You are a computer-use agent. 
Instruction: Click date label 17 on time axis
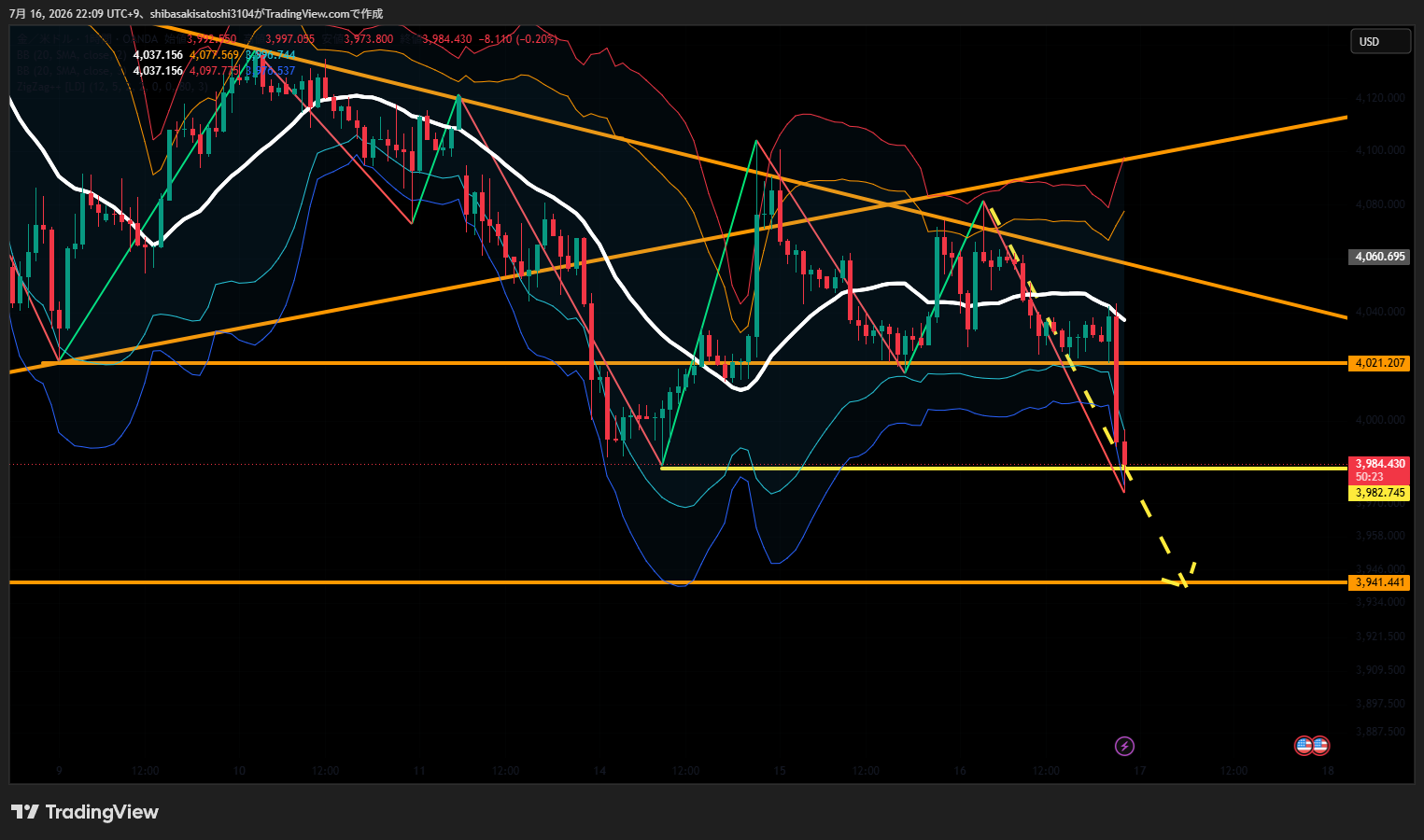coord(1139,771)
